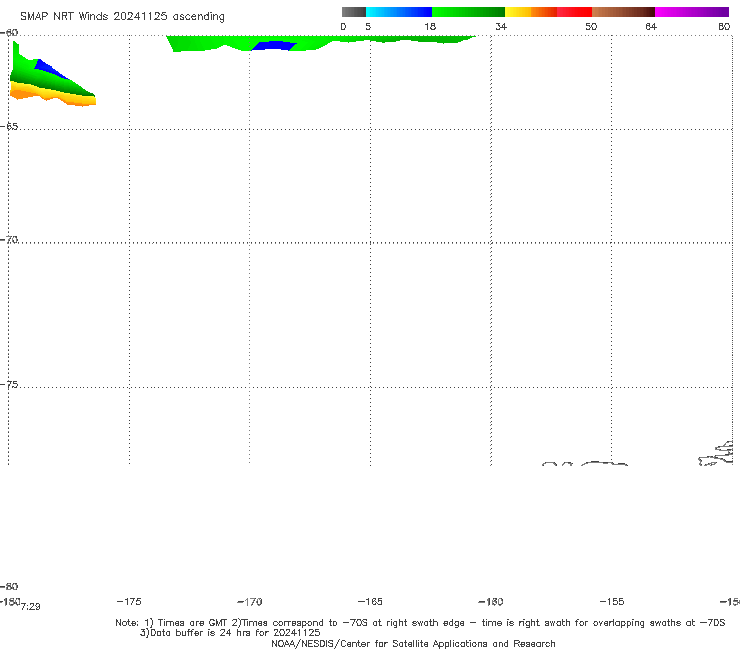Viewport: 740px width, 650px height.
Task: Click the color bar label '64'
Action: [x=651, y=27]
